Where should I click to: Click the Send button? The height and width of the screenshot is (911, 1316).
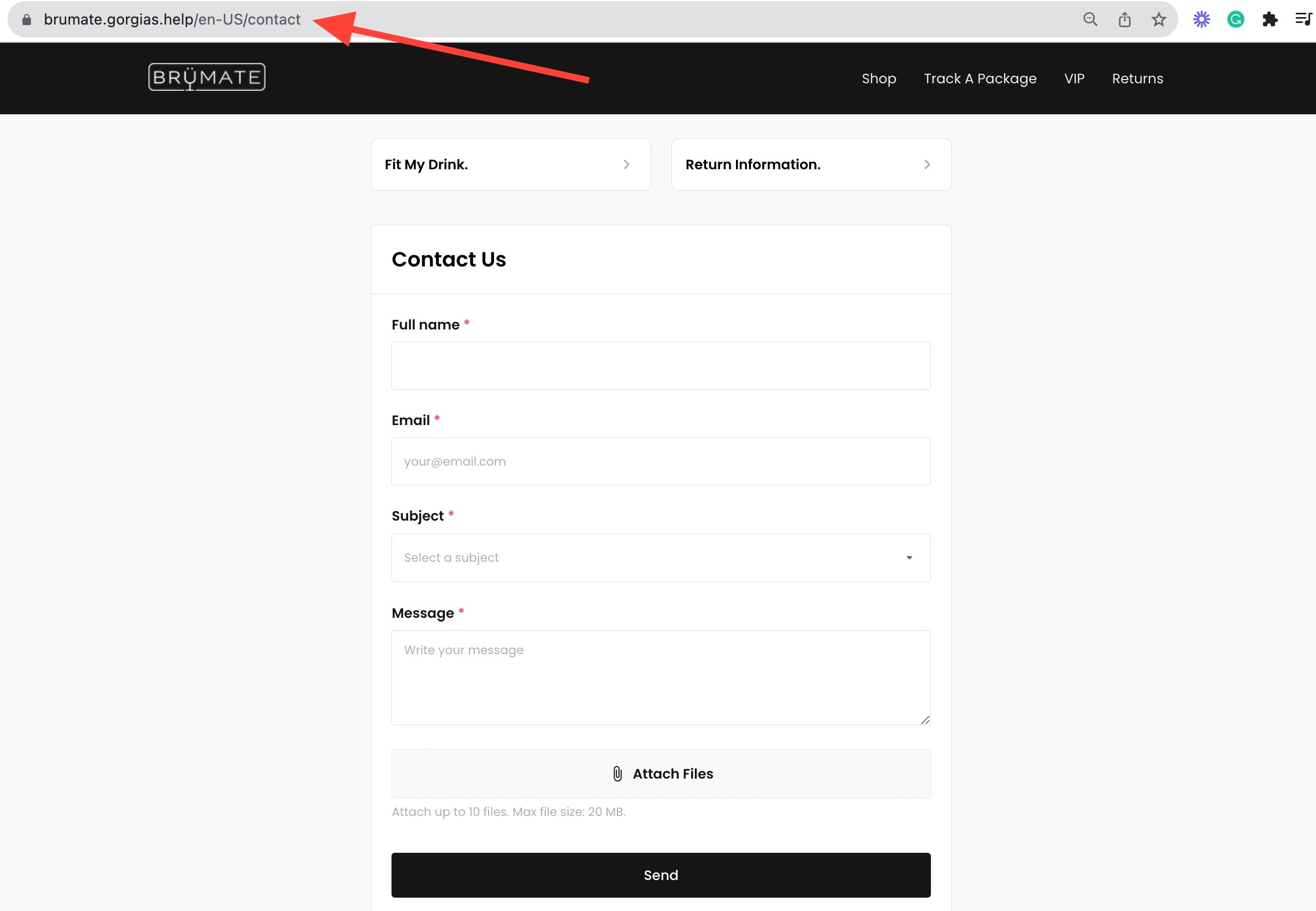pyautogui.click(x=661, y=875)
